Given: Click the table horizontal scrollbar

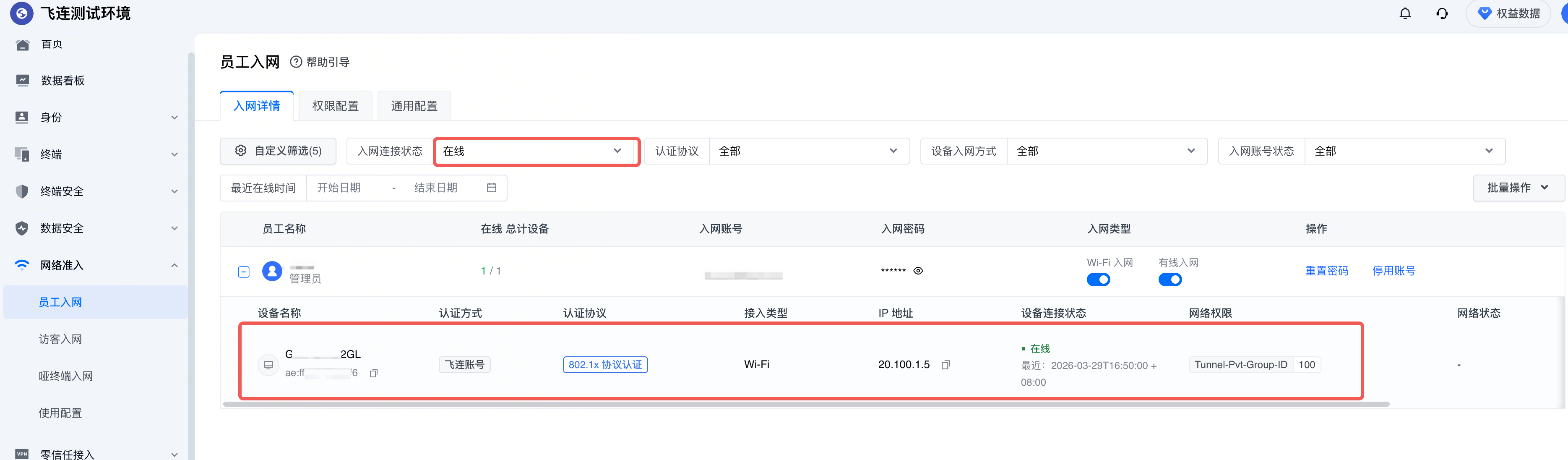Looking at the screenshot, I should [x=806, y=404].
